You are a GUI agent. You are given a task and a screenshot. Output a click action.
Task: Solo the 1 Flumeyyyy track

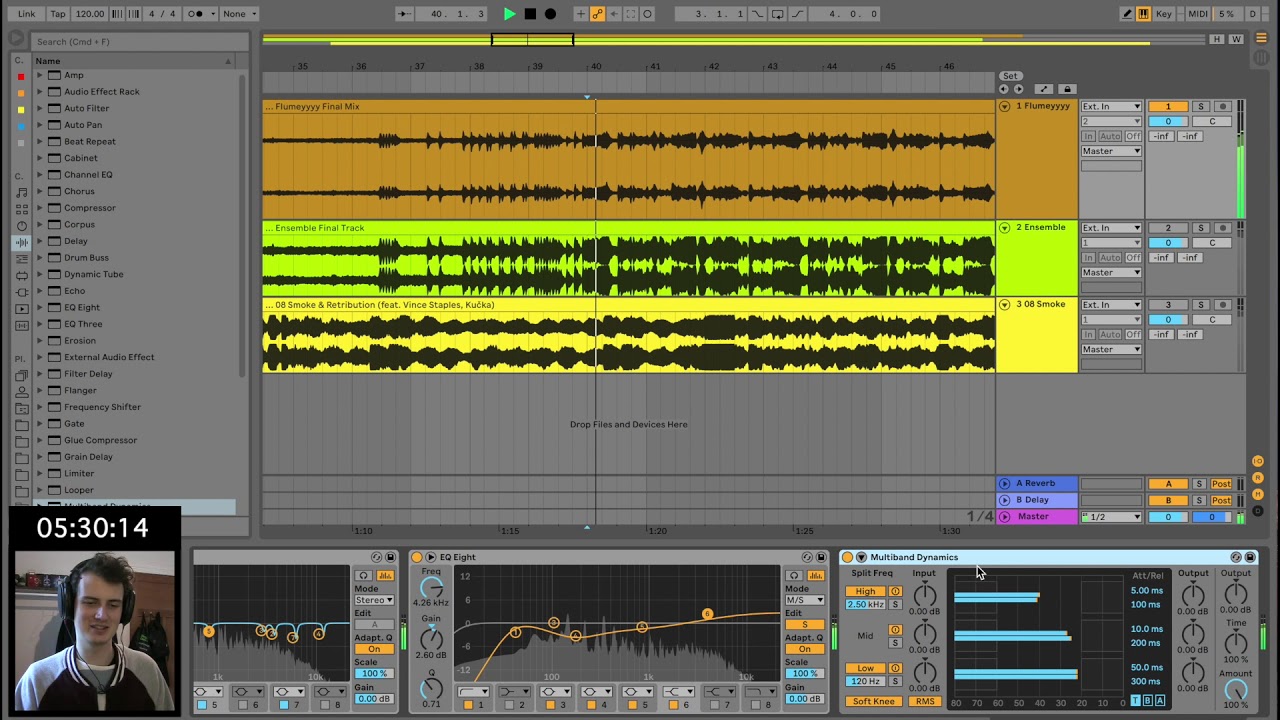pos(1201,106)
